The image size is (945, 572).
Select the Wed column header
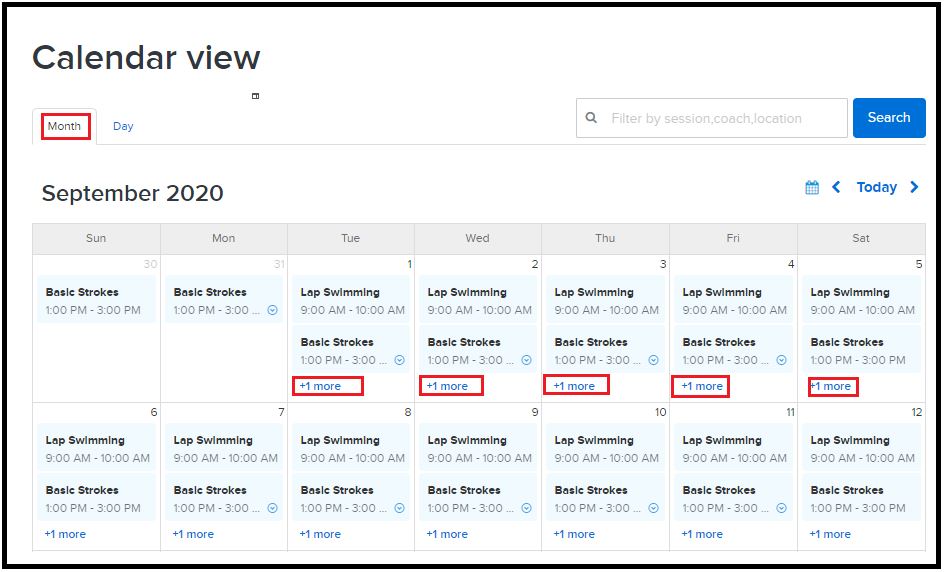(478, 239)
